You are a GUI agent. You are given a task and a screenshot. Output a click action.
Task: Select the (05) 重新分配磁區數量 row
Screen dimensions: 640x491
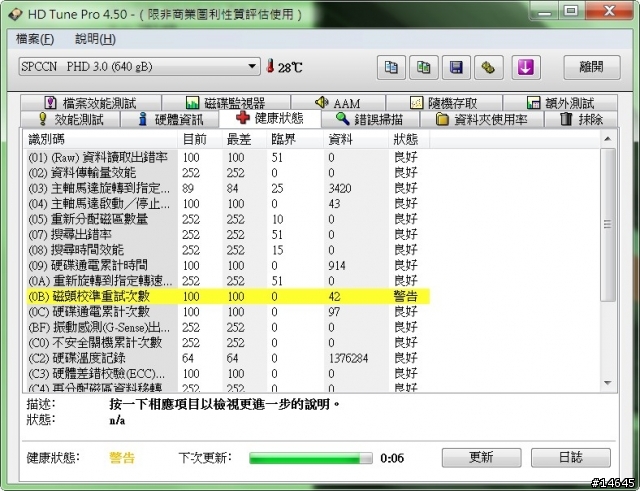coord(228,219)
